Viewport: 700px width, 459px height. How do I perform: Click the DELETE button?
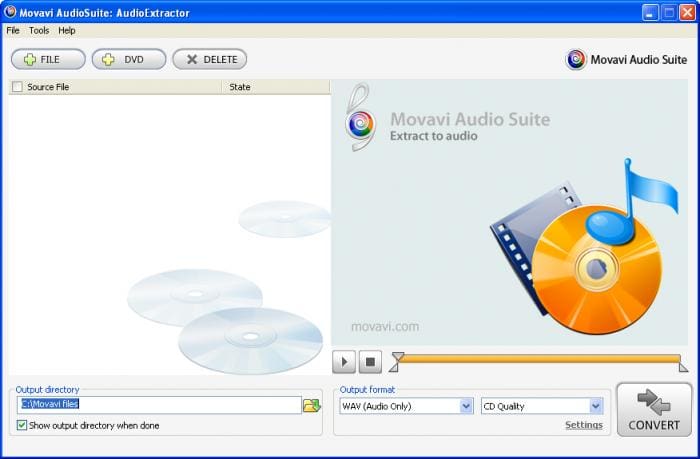210,59
